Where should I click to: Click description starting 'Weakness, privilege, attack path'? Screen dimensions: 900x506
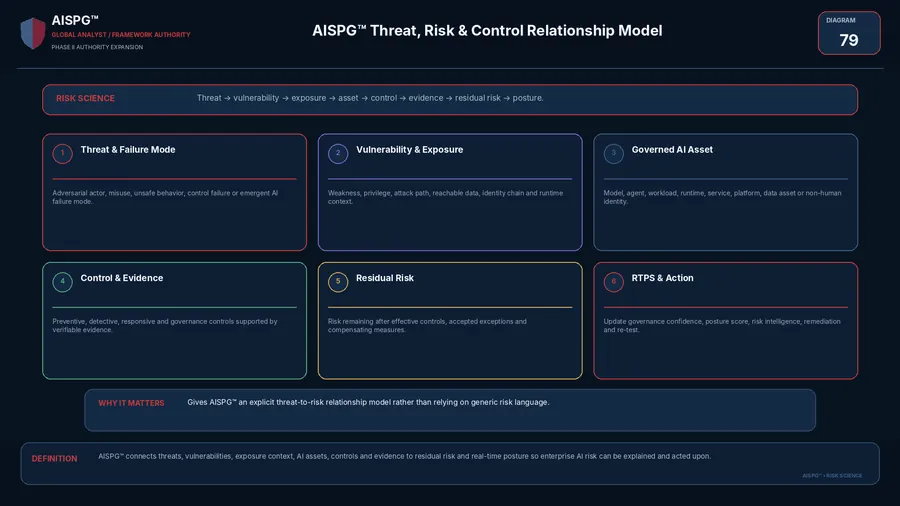click(445, 197)
